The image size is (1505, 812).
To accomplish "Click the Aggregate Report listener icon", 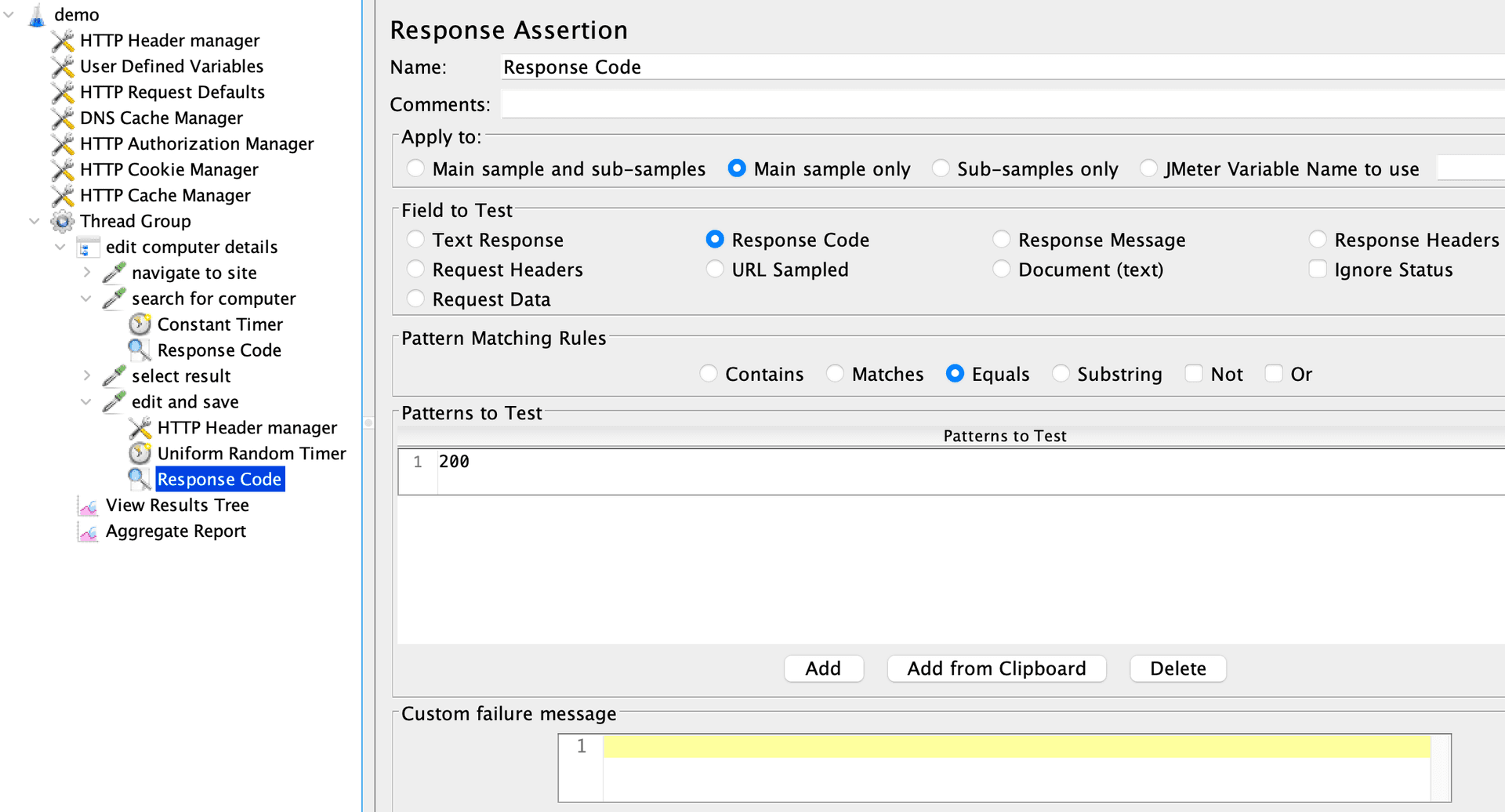I will pos(89,531).
